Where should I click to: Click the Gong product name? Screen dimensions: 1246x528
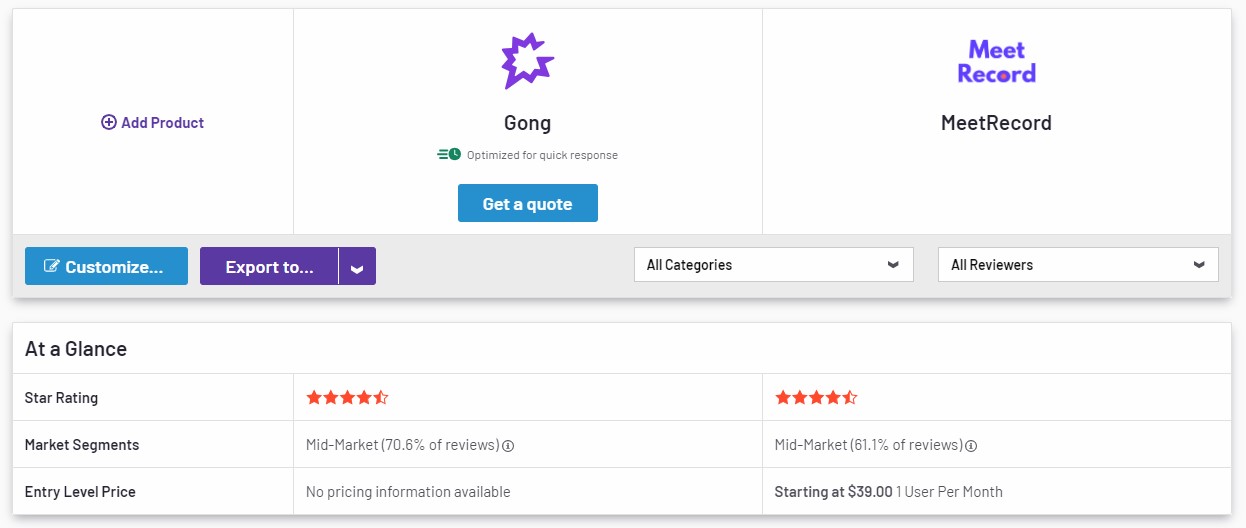click(527, 123)
